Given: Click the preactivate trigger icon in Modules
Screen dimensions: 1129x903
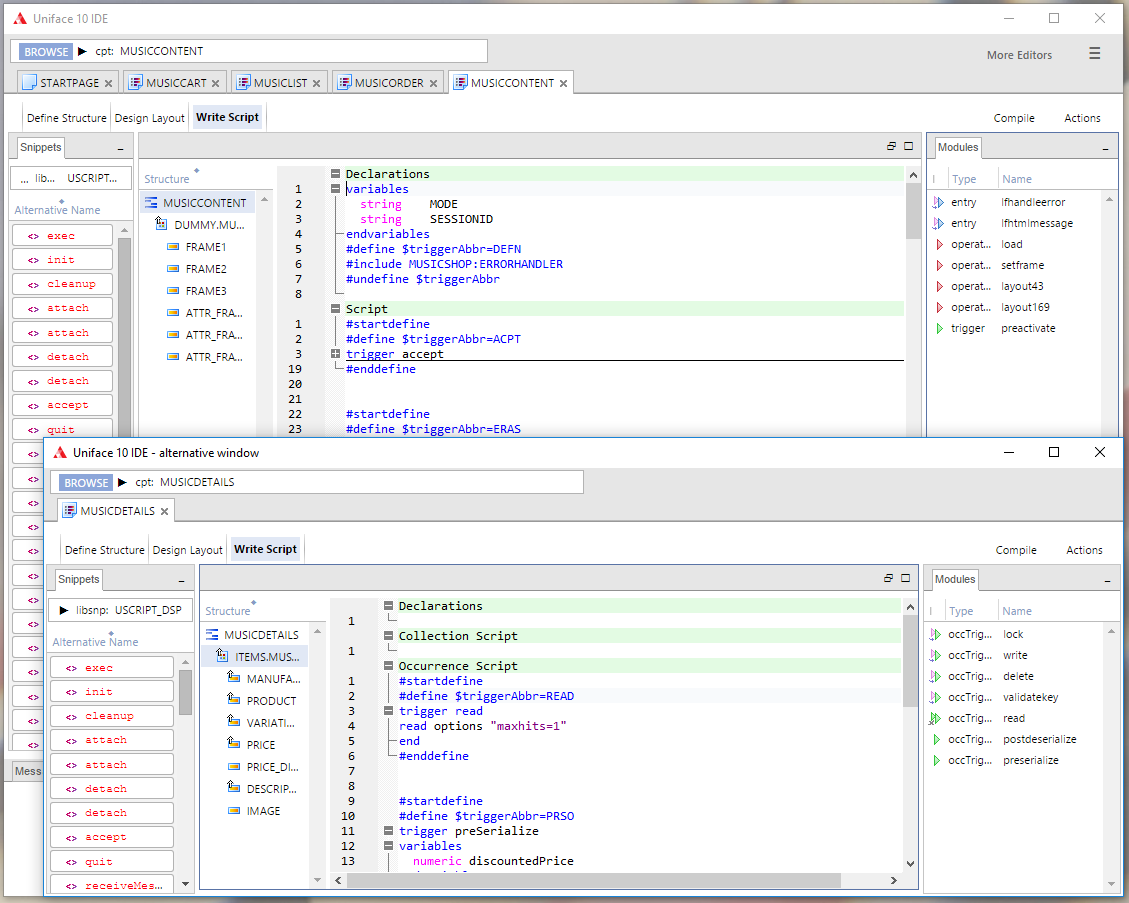Looking at the screenshot, I should (938, 328).
